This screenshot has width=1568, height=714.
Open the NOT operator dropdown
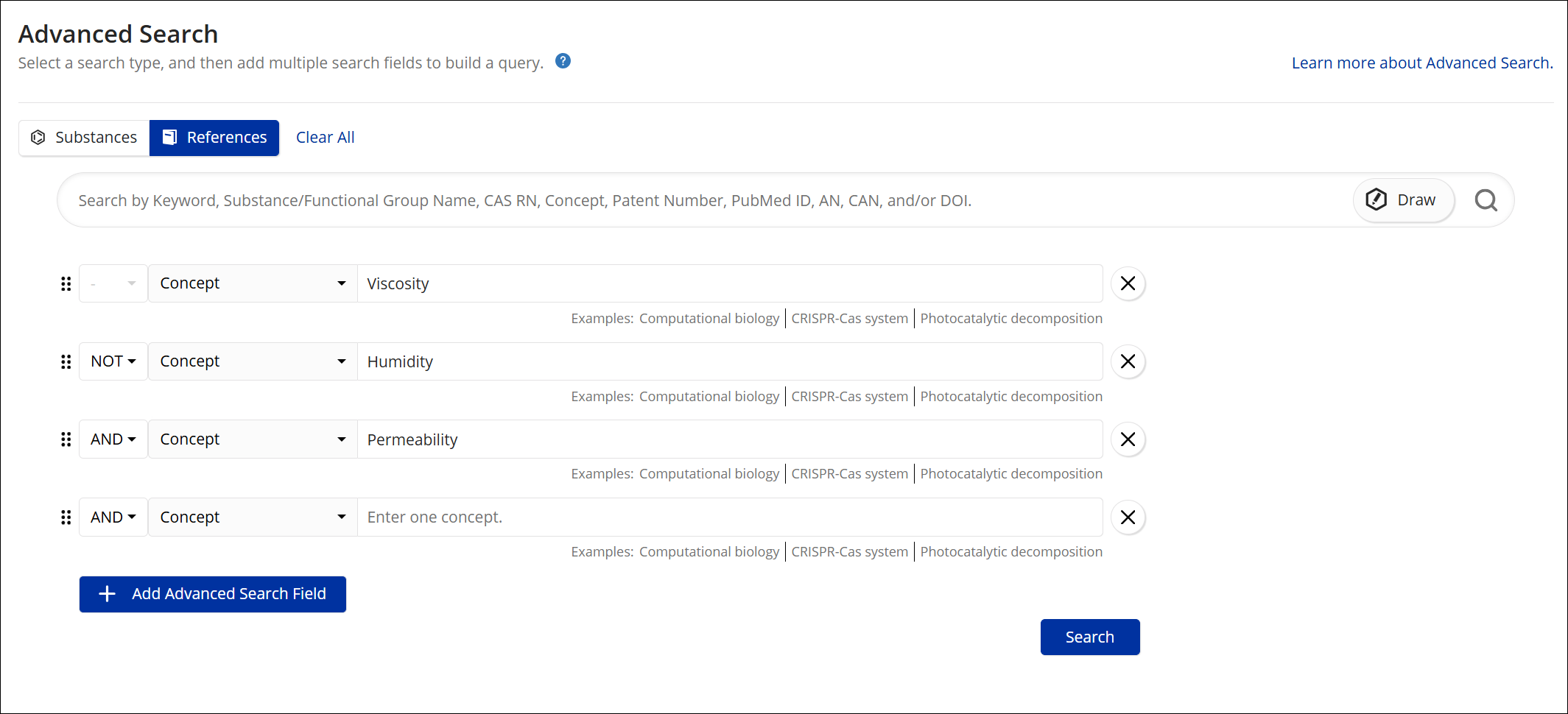113,361
